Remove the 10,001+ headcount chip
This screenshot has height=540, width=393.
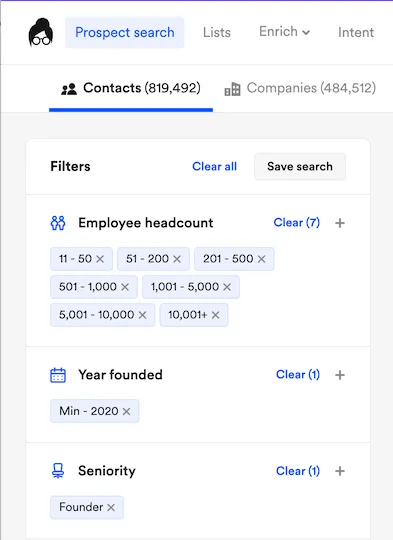pos(216,315)
